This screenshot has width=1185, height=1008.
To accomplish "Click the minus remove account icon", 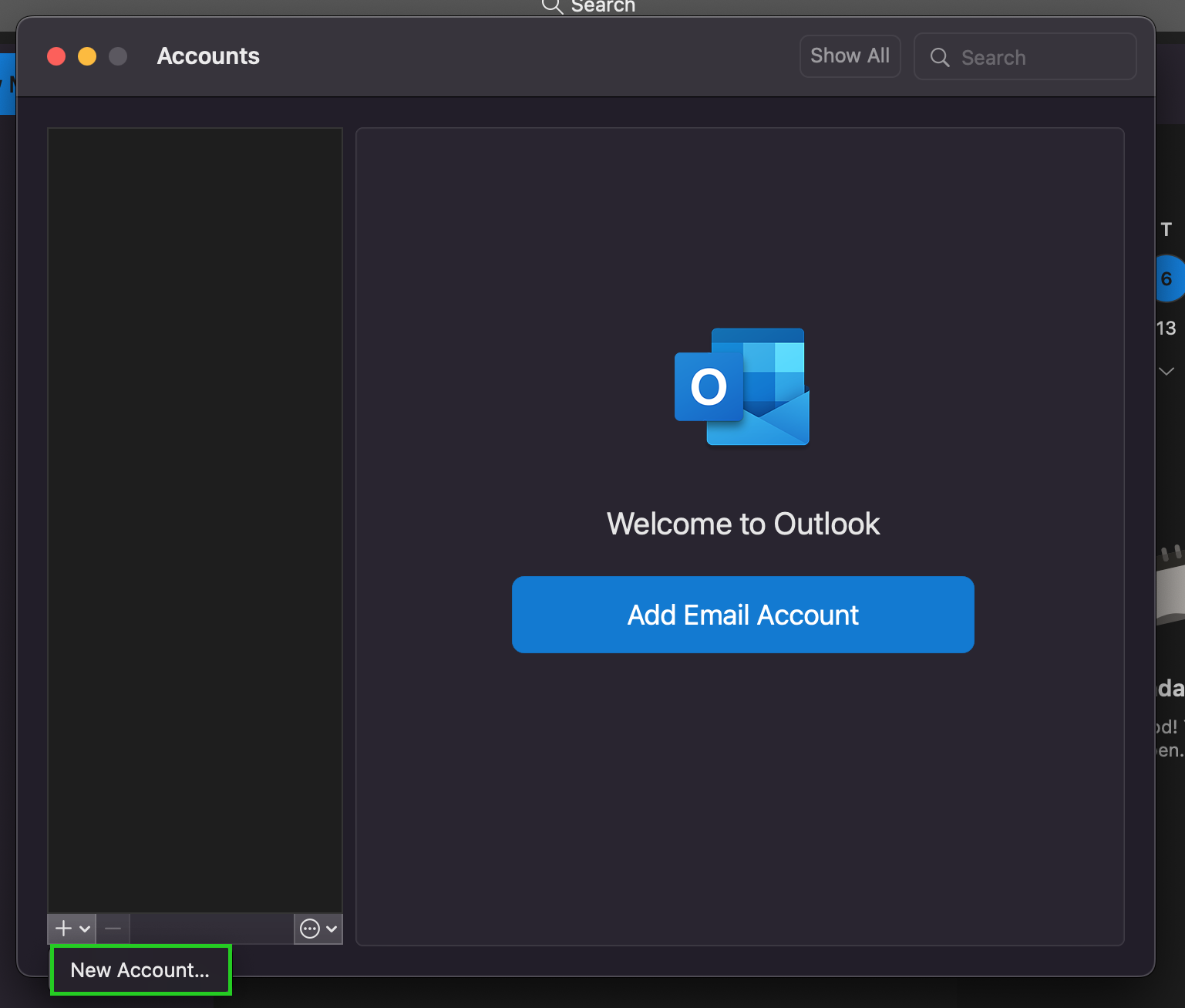I will [113, 929].
